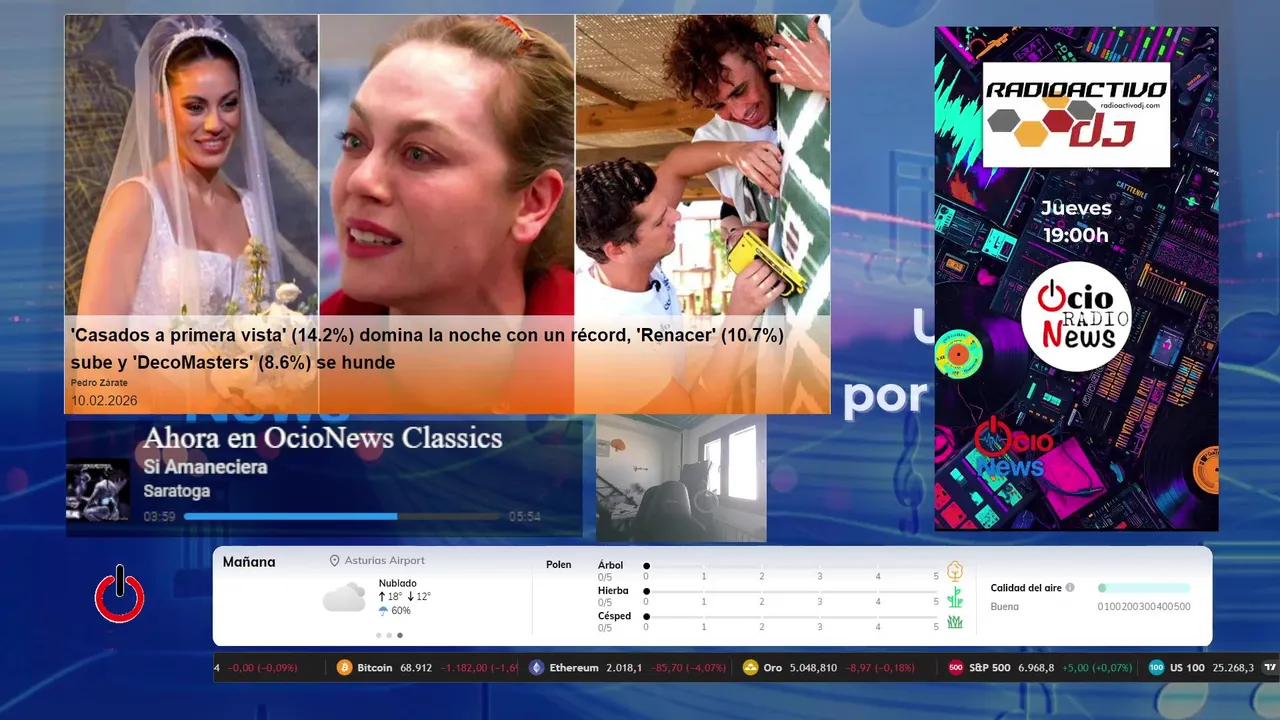This screenshot has width=1280, height=720.
Task: Click the Árbol pollen level scale
Action: pos(791,571)
